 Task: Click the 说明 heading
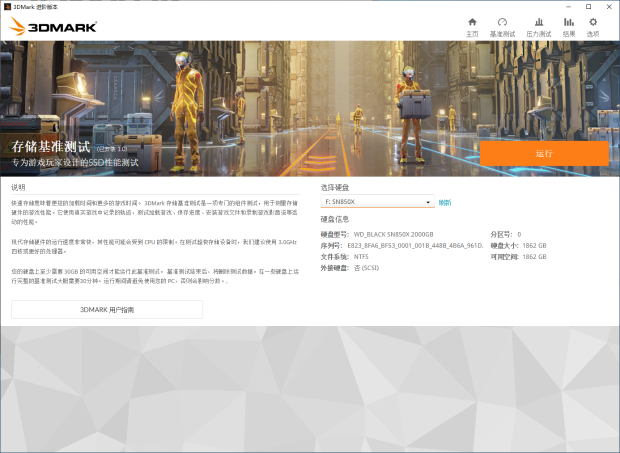(18, 187)
